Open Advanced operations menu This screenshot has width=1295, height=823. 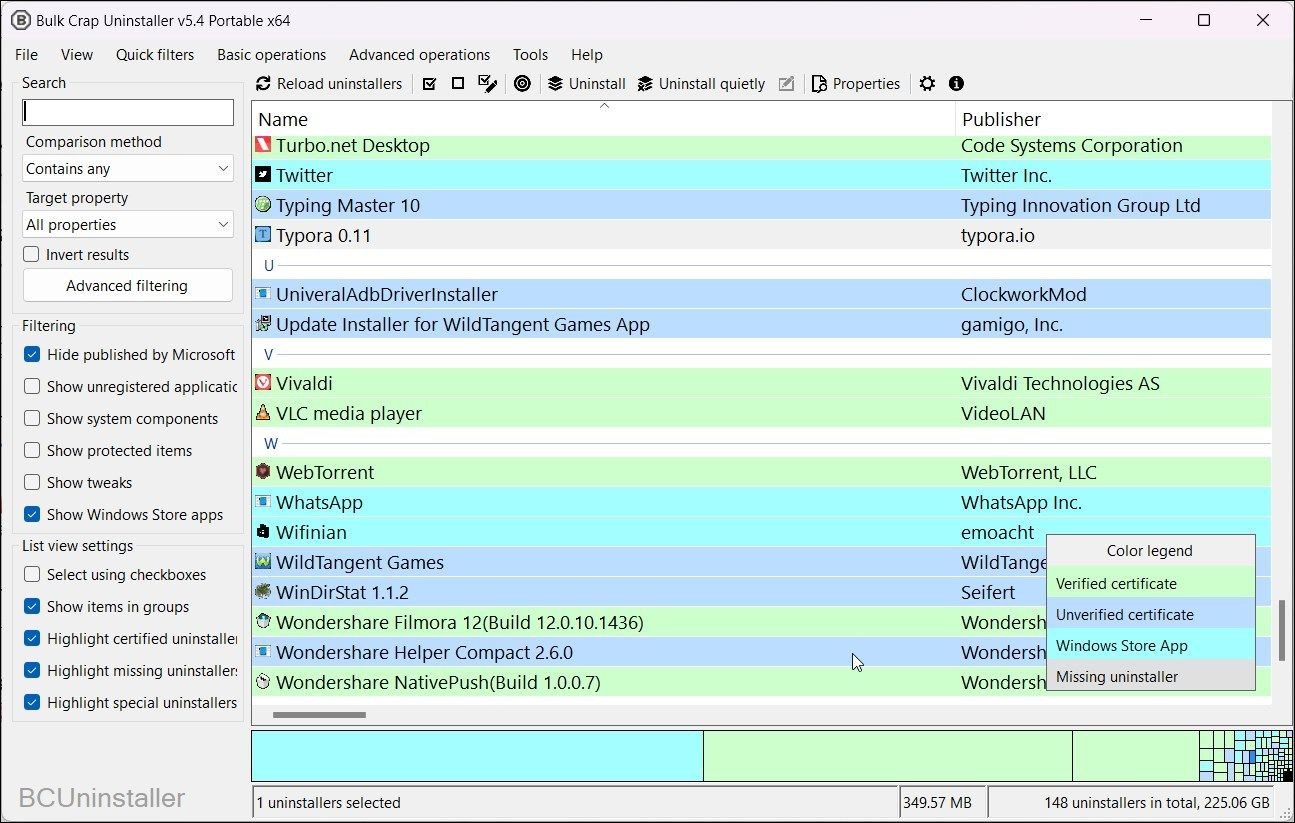pos(420,55)
